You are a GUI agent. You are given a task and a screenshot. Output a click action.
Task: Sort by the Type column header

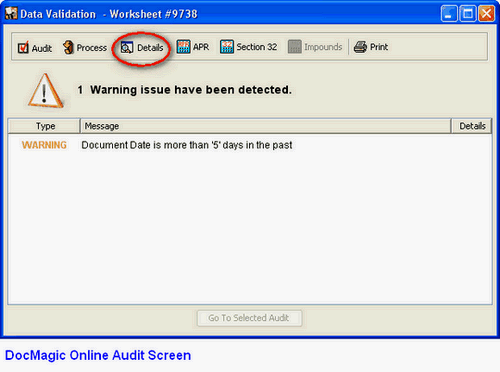44,126
